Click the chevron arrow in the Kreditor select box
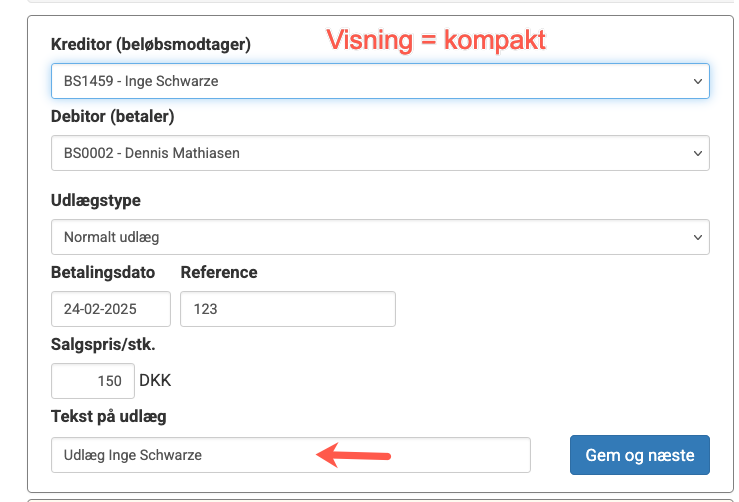Screen dimensions: 739x502 698,81
